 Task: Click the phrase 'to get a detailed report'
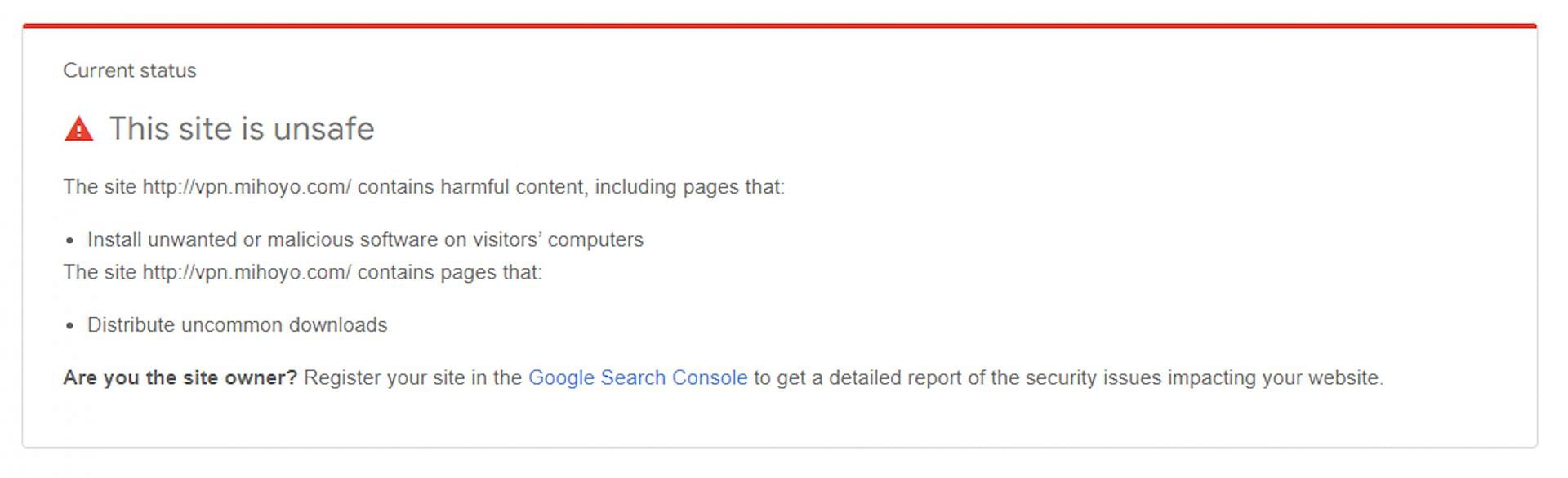[857, 377]
